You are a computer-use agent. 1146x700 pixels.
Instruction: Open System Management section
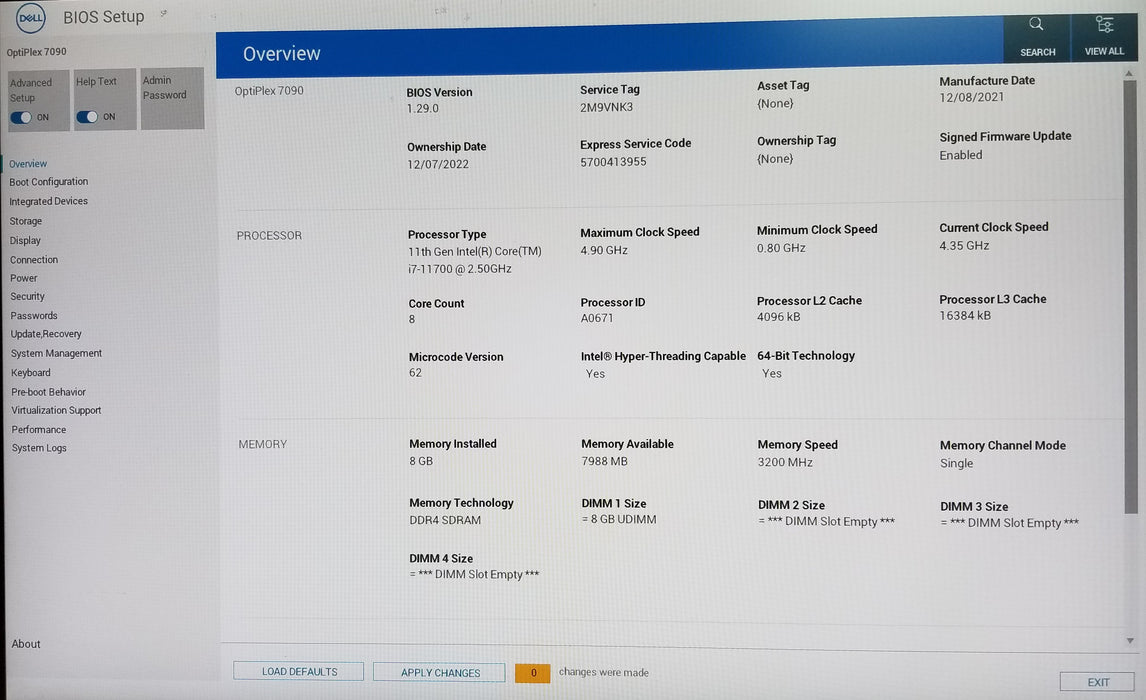point(56,353)
